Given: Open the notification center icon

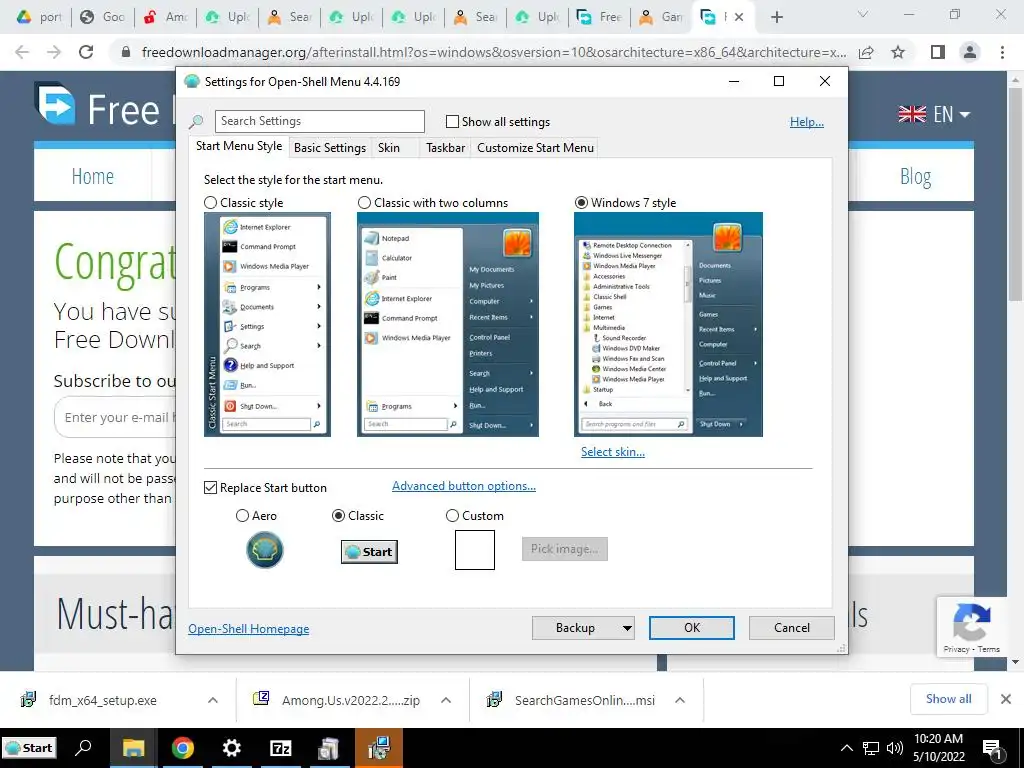Looking at the screenshot, I should coord(992,748).
